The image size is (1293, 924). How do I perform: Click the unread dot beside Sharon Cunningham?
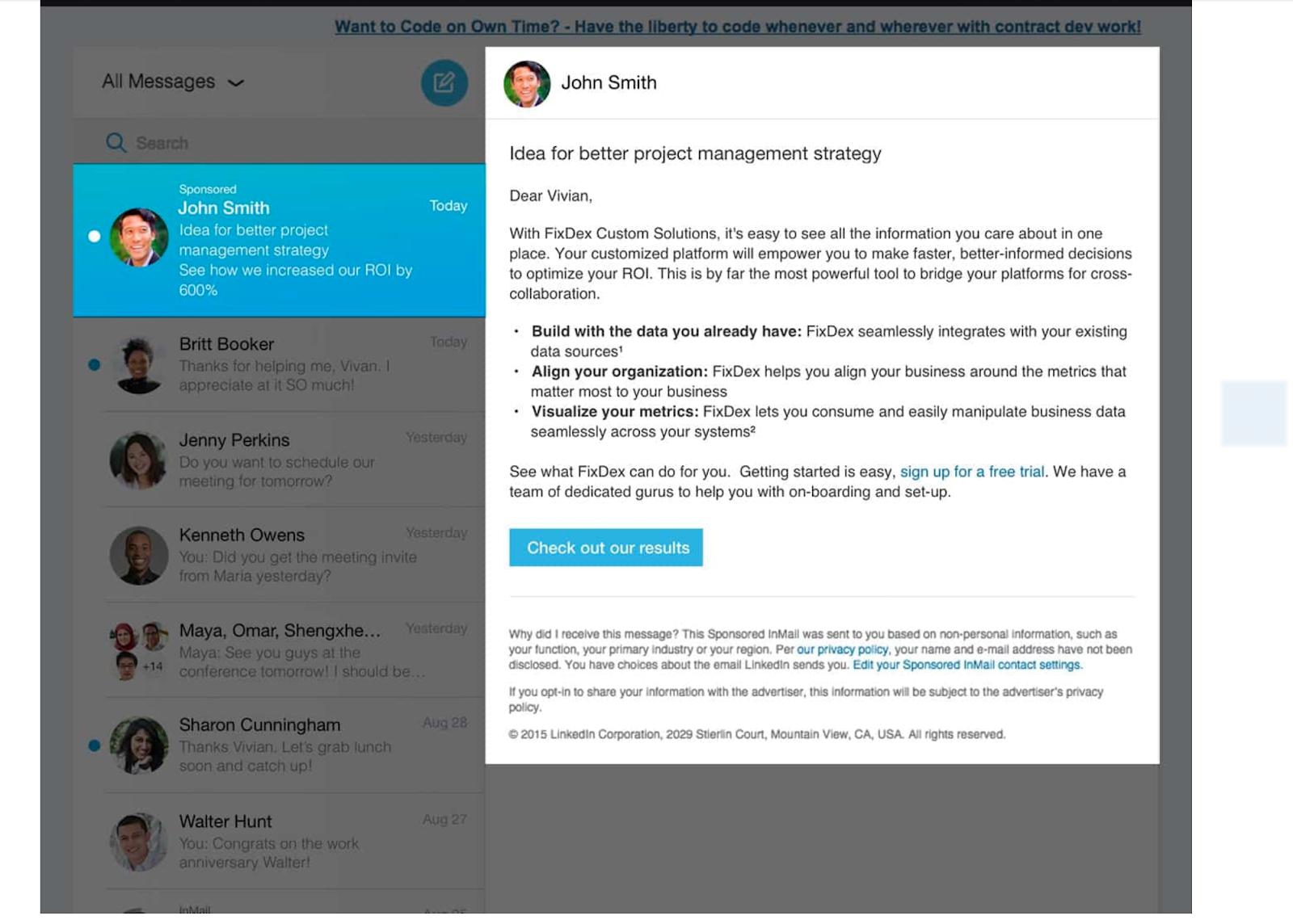click(x=95, y=745)
